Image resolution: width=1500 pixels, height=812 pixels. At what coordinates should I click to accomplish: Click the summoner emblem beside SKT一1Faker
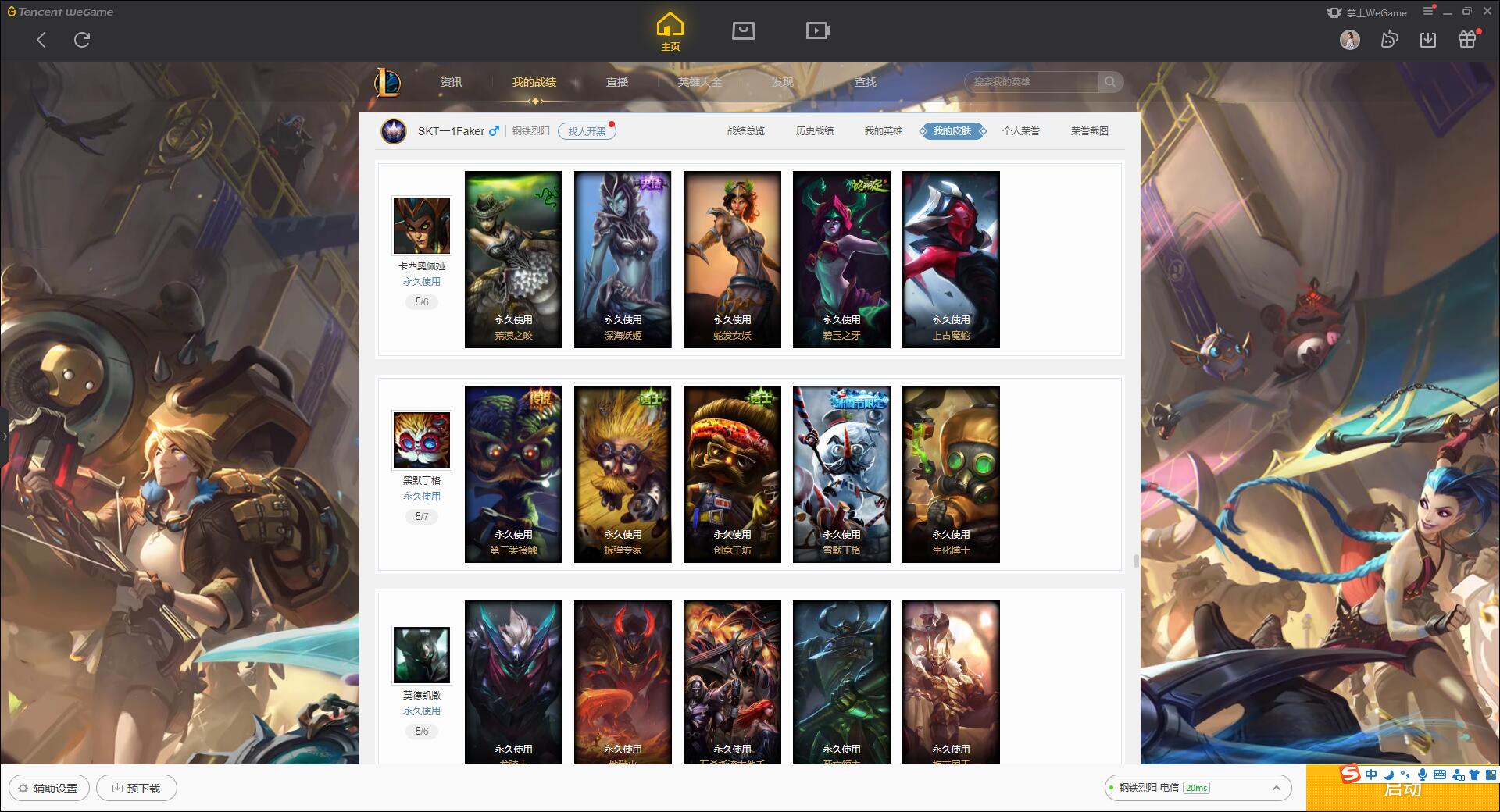394,131
